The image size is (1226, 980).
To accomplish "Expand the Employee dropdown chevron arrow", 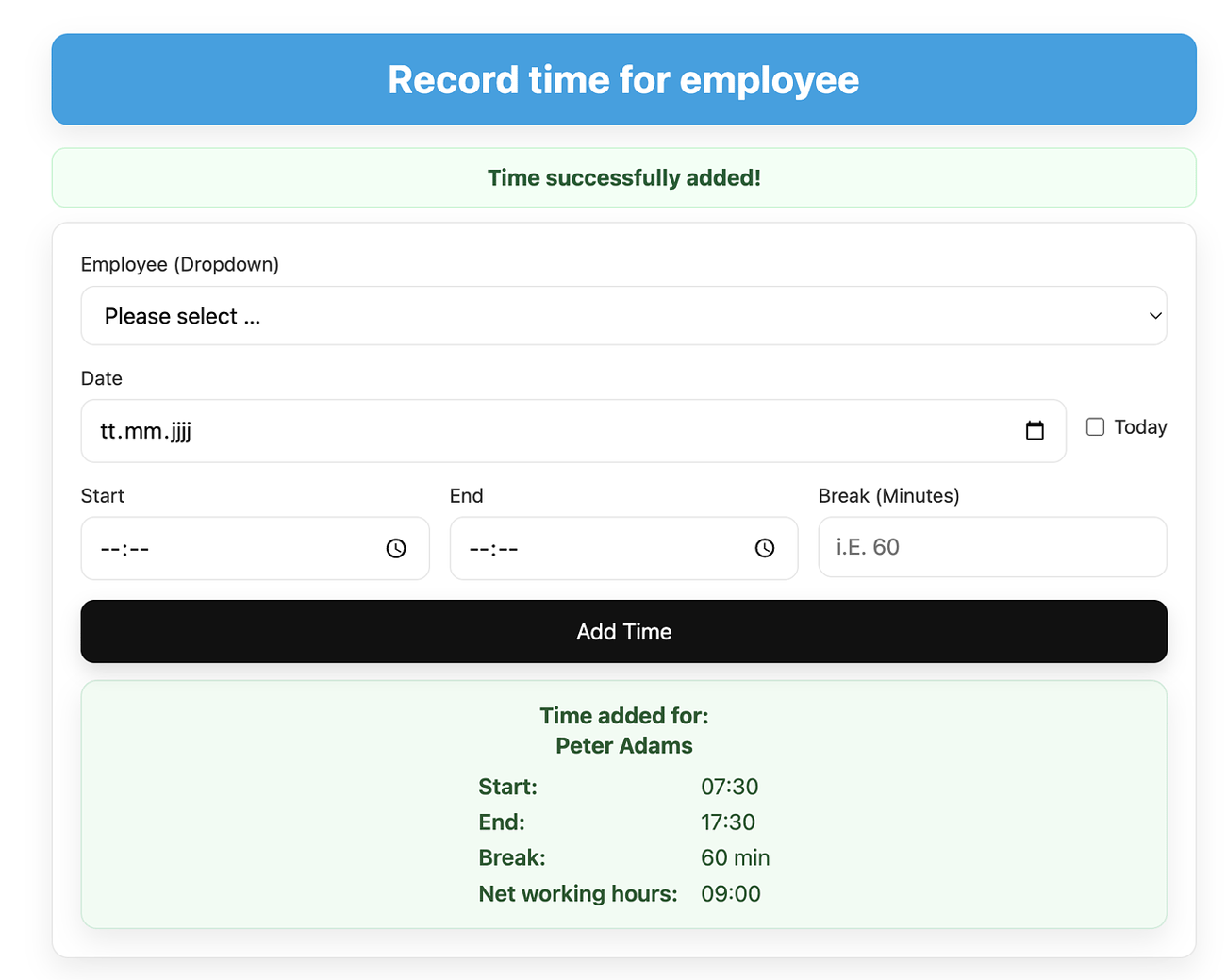I will point(1154,316).
